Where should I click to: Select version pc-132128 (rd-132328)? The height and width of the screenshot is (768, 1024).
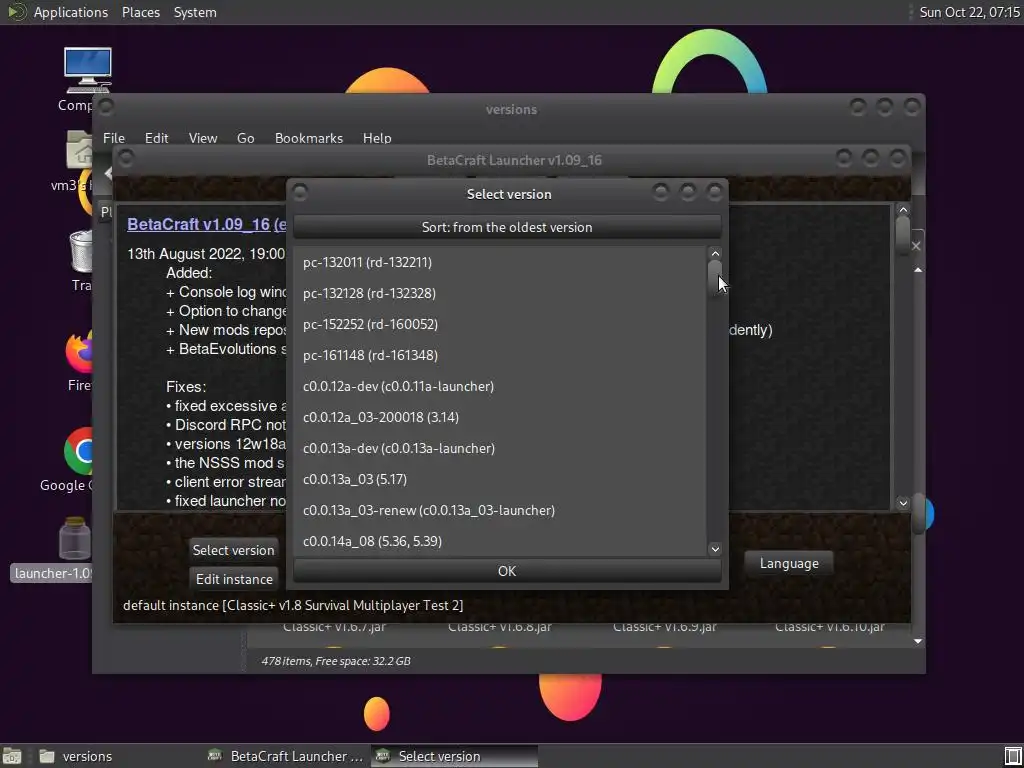pyautogui.click(x=500, y=293)
